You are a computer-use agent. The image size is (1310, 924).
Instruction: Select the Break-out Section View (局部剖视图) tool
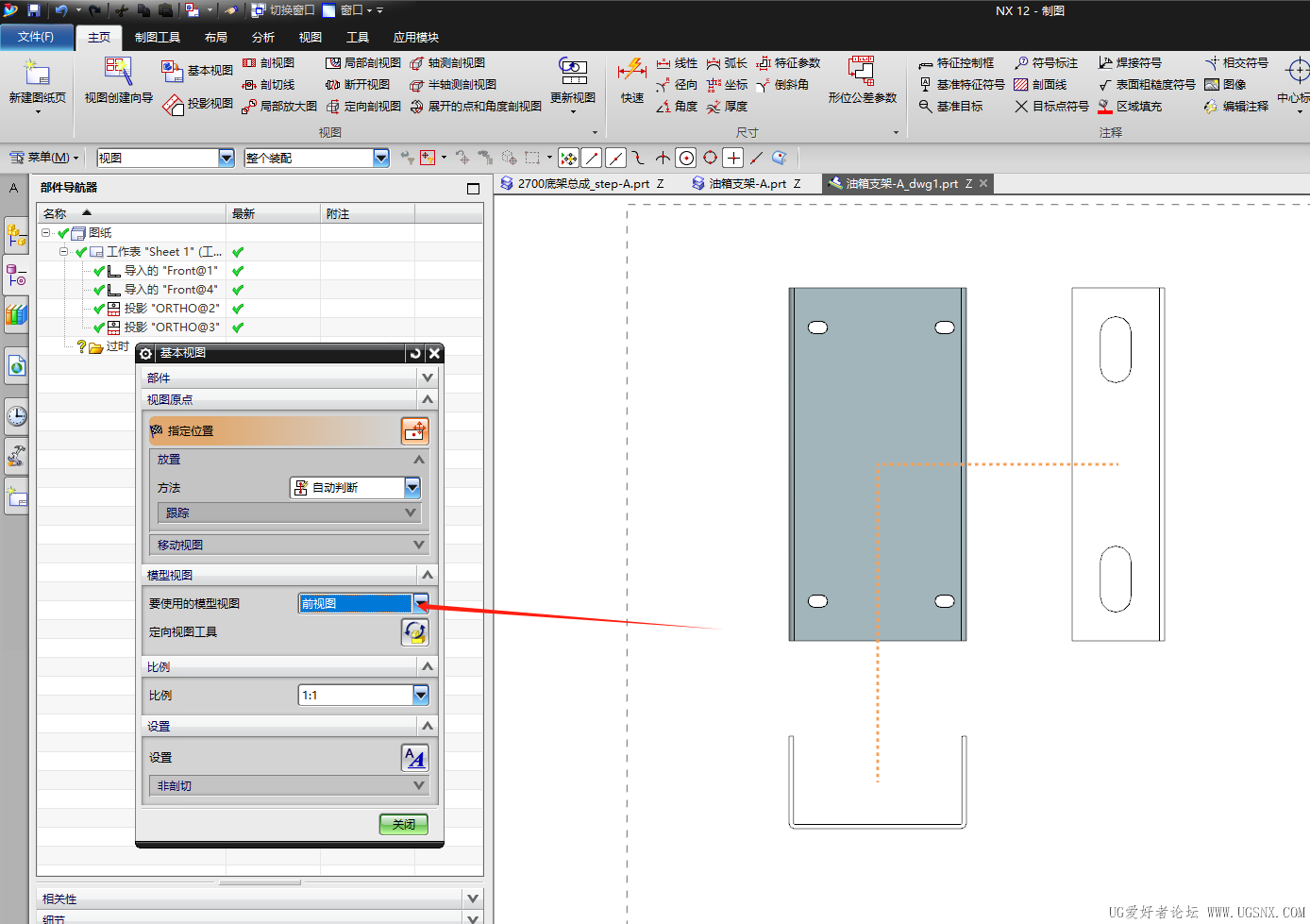[363, 63]
